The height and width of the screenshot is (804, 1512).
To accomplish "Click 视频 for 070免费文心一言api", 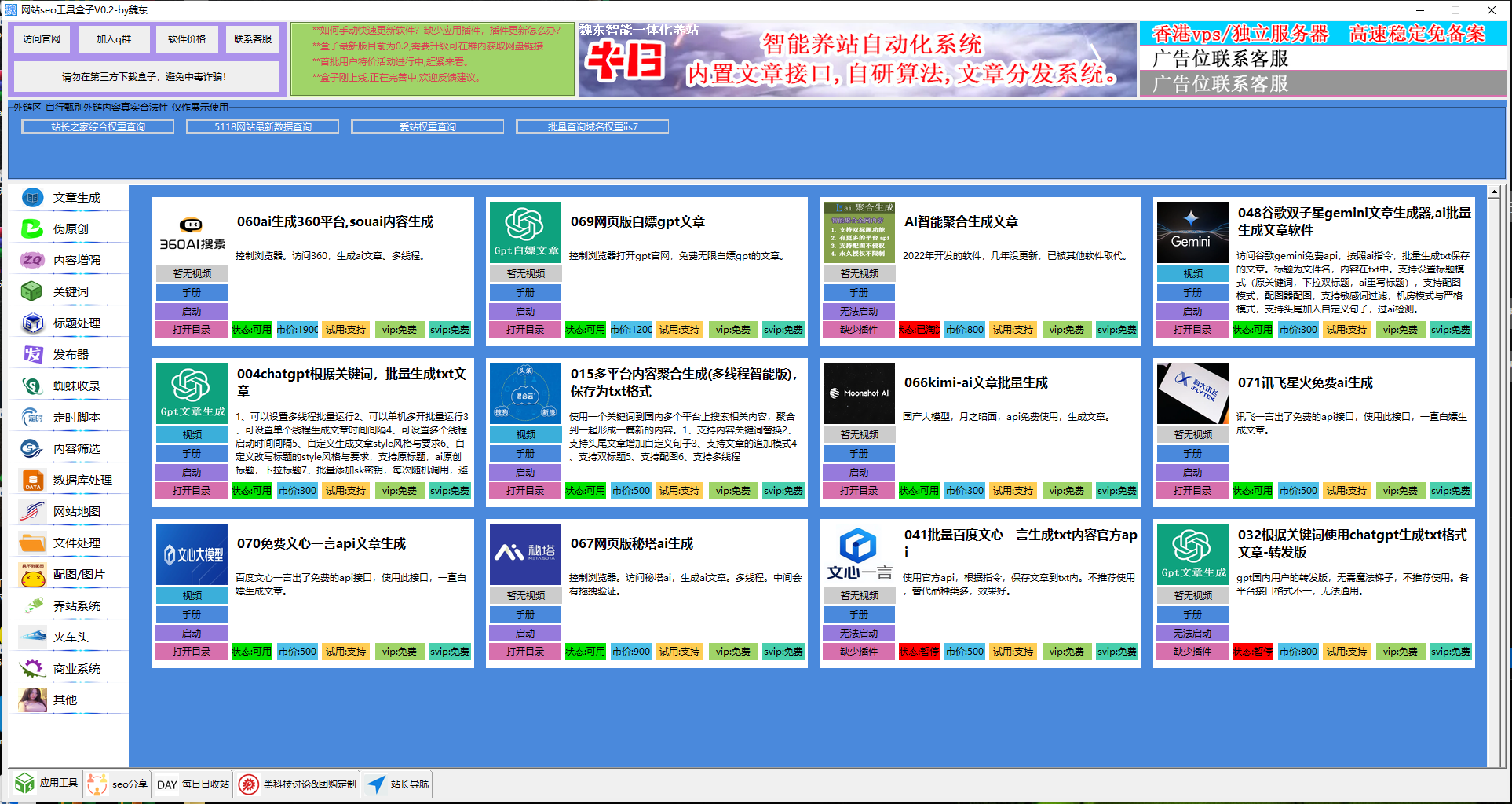I will click(192, 595).
